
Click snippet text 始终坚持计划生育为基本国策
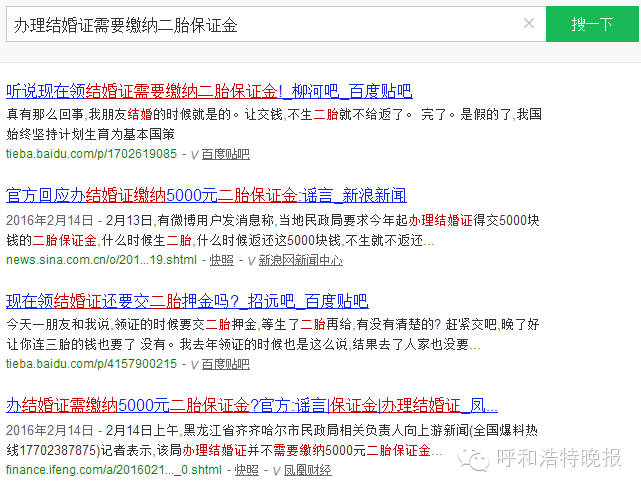[x=90, y=134]
